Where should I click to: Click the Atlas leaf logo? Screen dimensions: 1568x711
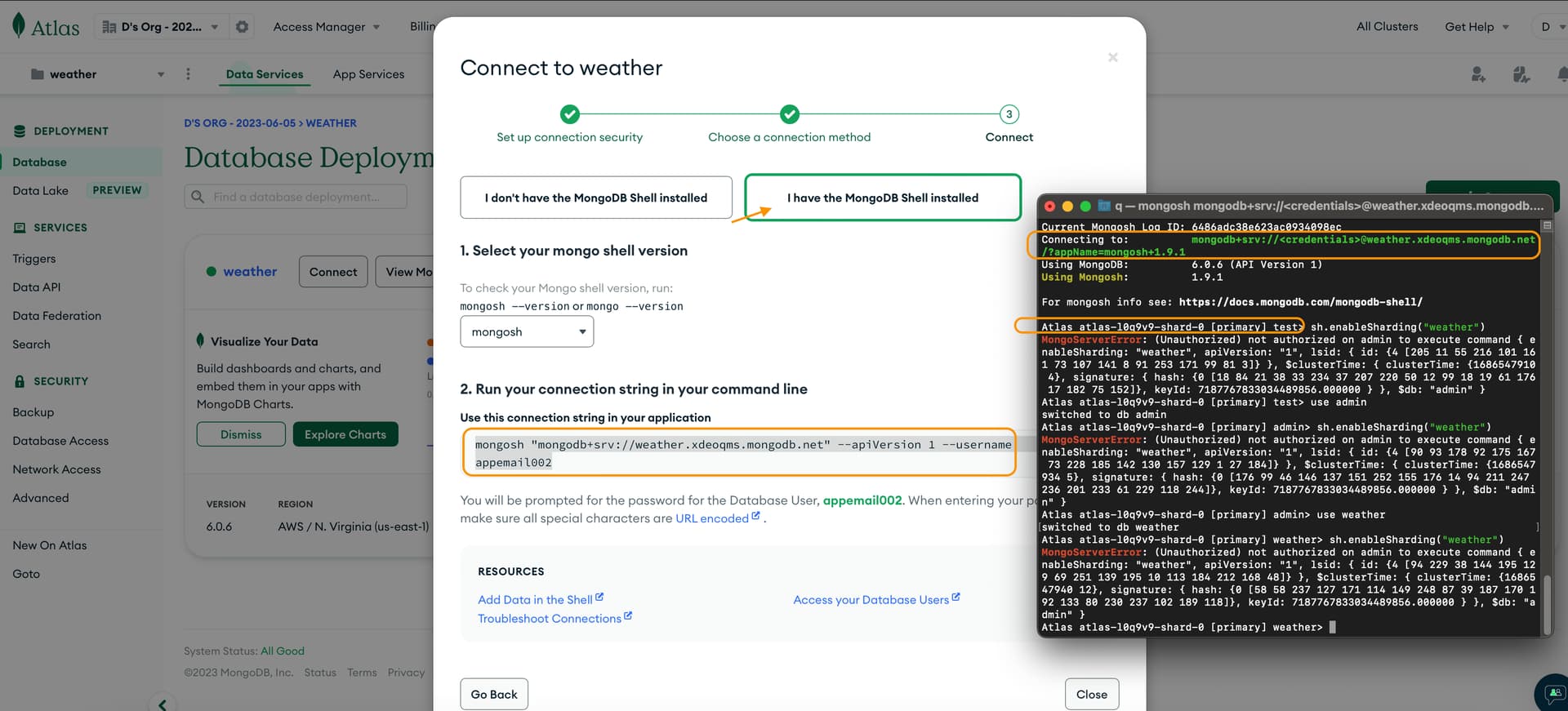(x=20, y=26)
